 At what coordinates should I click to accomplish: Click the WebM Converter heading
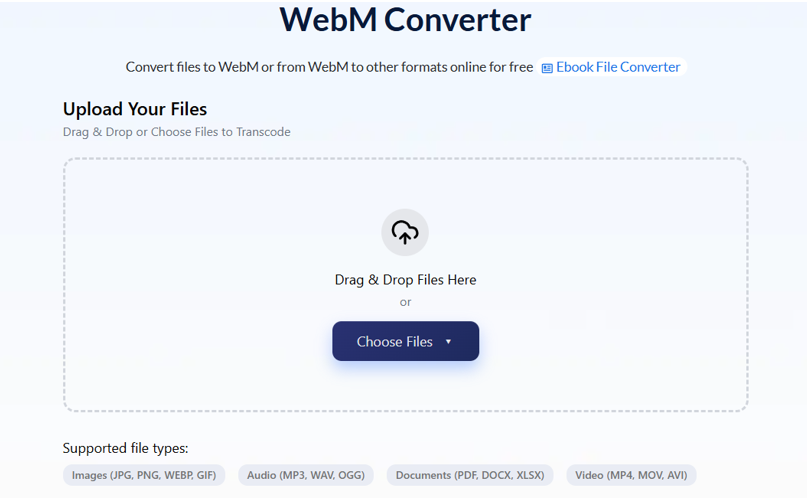[405, 20]
